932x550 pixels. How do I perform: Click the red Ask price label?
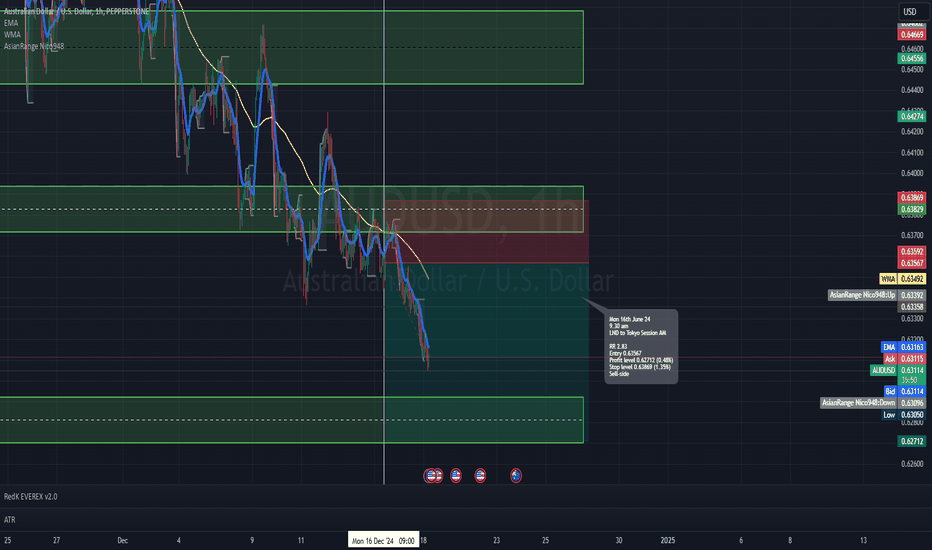(904, 359)
